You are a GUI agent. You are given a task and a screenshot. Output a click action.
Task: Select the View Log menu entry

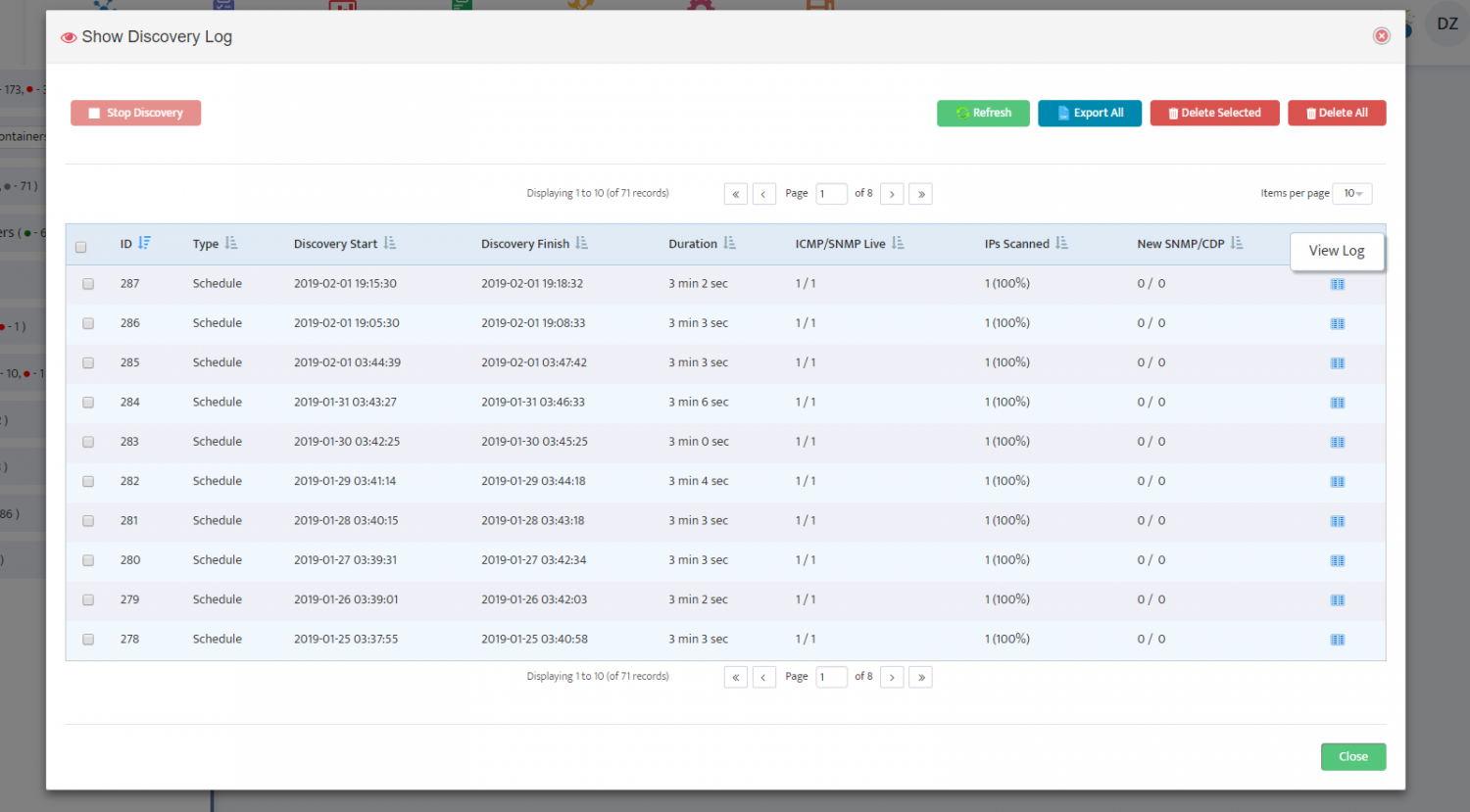1337,251
